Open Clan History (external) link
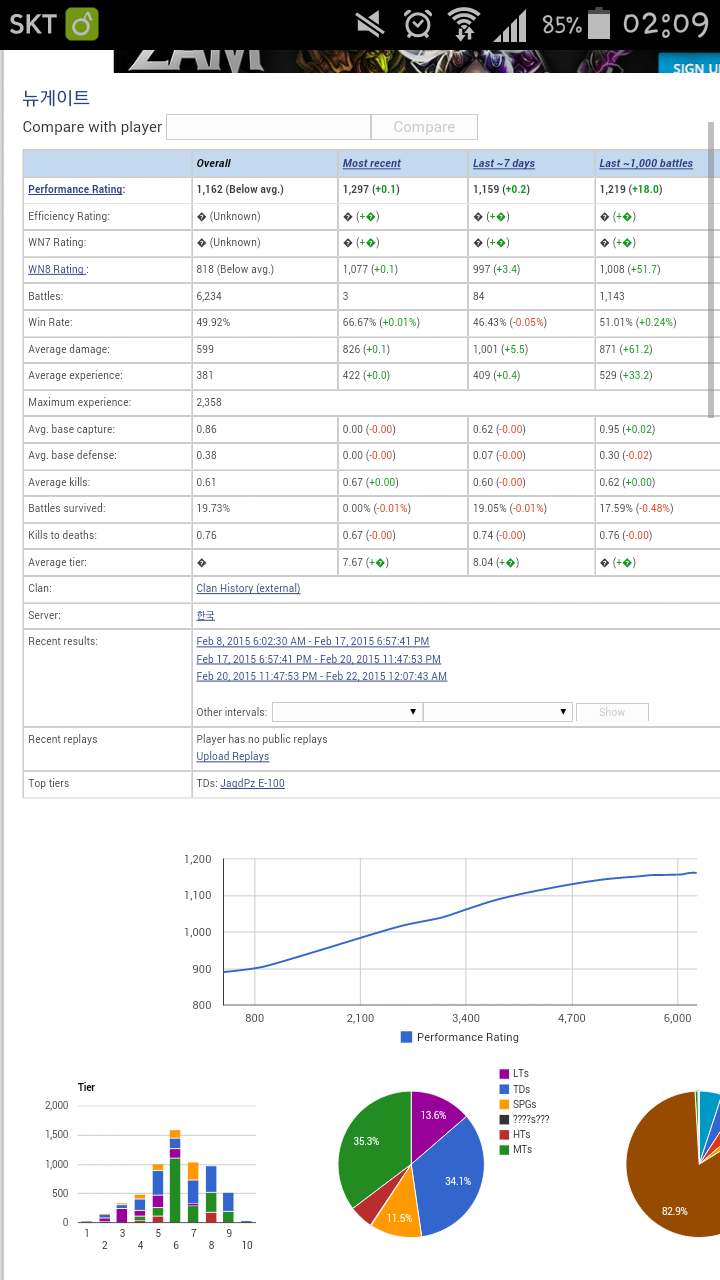This screenshot has height=1280, width=720. coord(248,588)
